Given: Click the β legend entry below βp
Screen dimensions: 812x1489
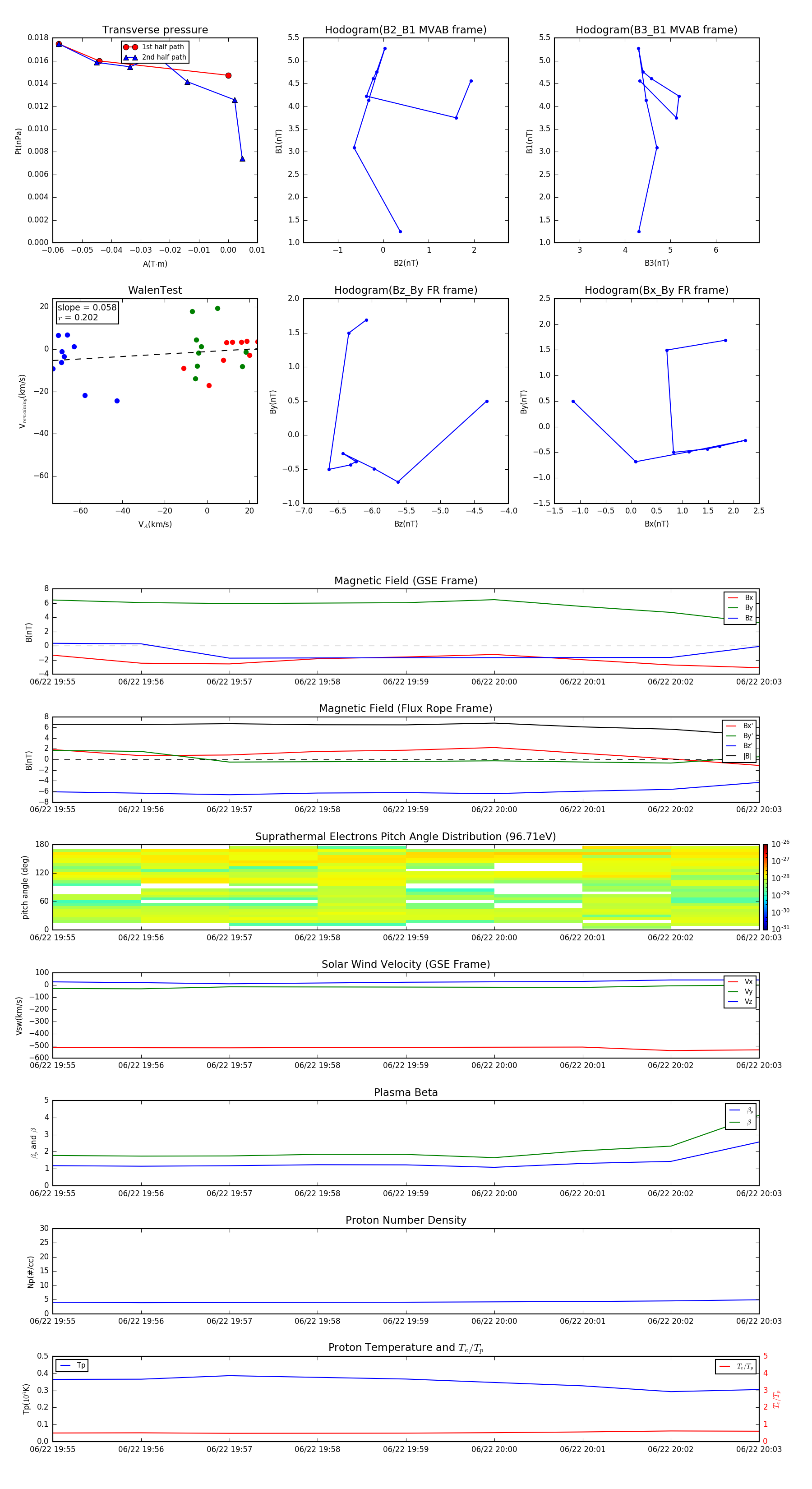Looking at the screenshot, I should (741, 1123).
